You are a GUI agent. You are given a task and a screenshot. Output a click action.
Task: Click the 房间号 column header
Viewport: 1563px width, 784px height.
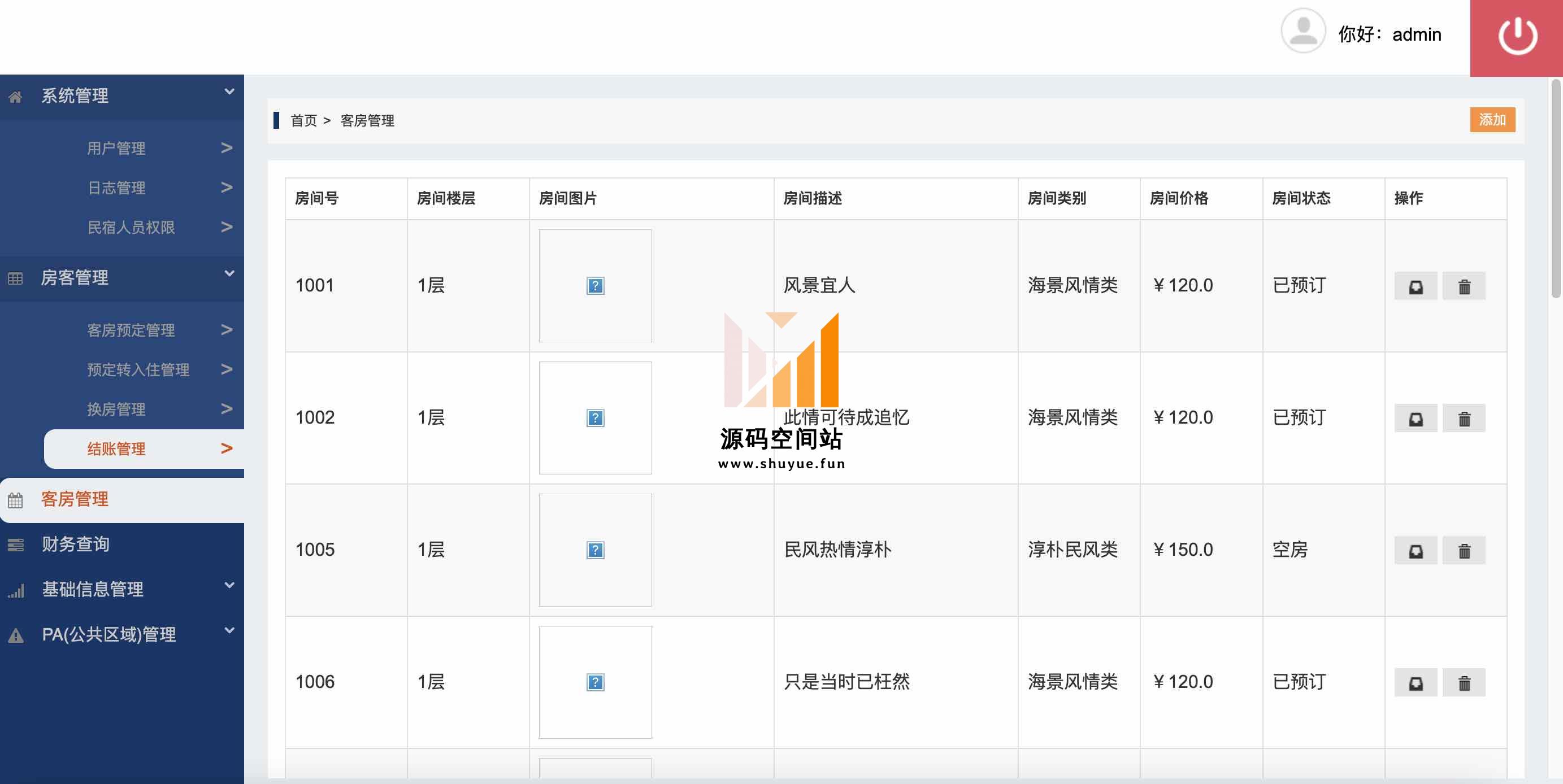pyautogui.click(x=317, y=198)
